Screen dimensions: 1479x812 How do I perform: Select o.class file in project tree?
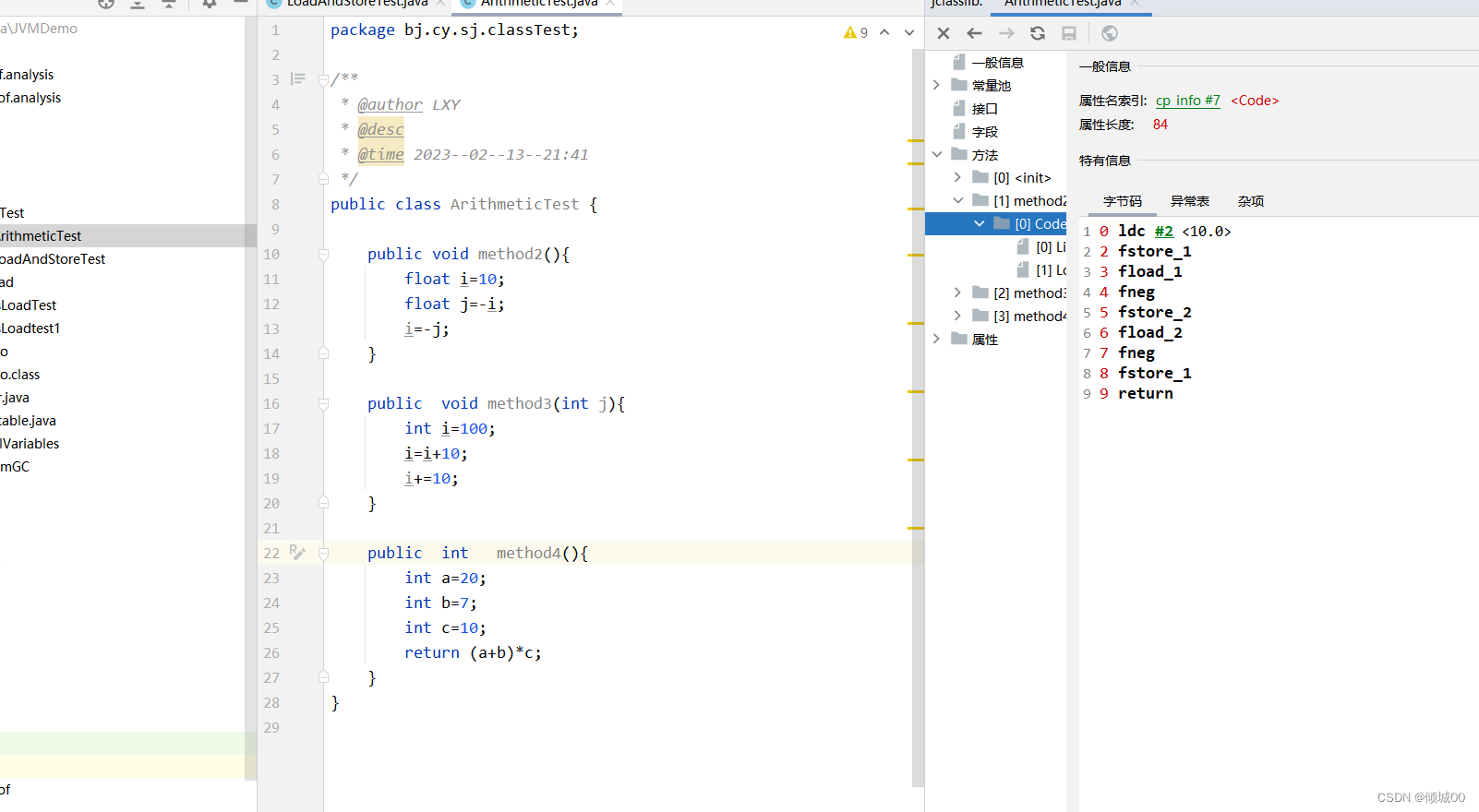pos(20,375)
